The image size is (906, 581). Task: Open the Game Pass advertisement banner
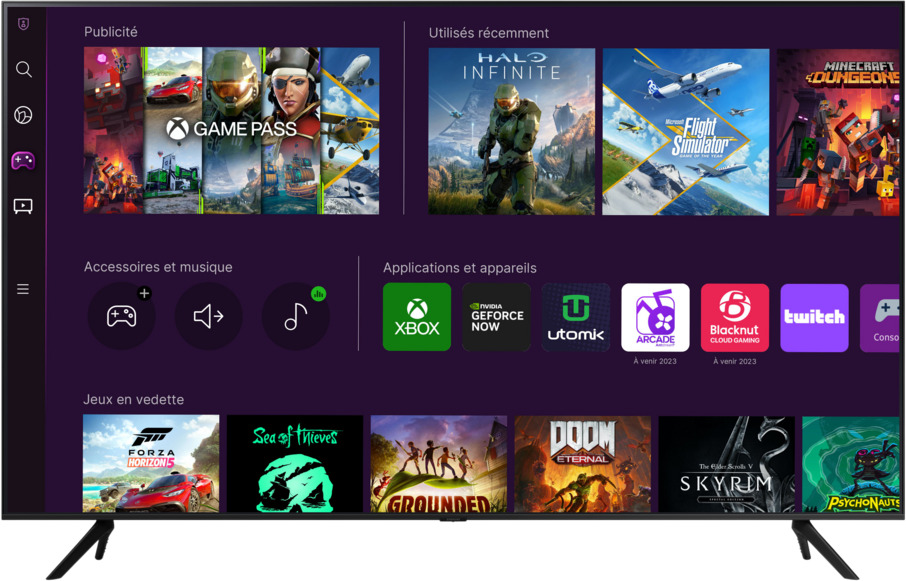[x=231, y=131]
